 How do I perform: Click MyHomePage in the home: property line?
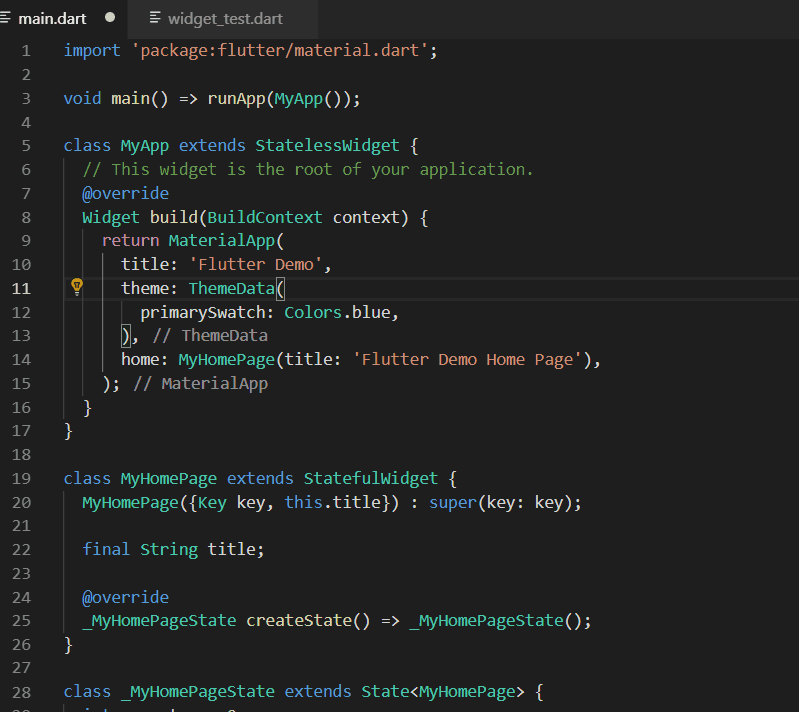coord(227,360)
